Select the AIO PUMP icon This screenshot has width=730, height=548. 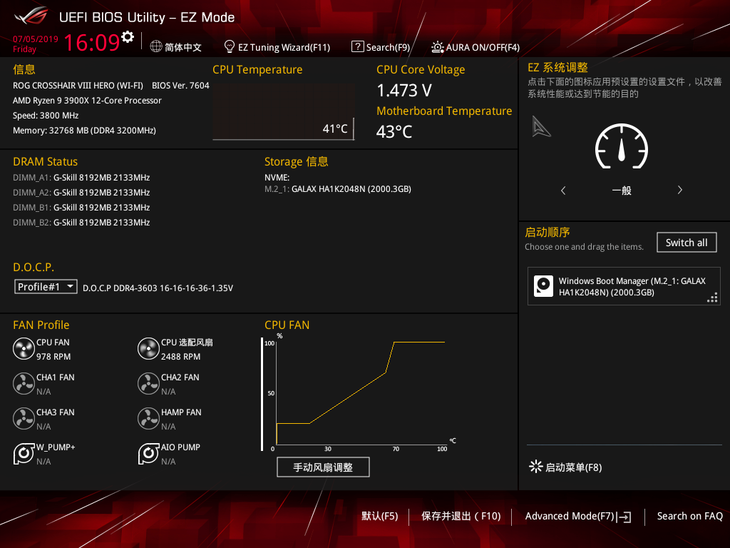(x=149, y=453)
